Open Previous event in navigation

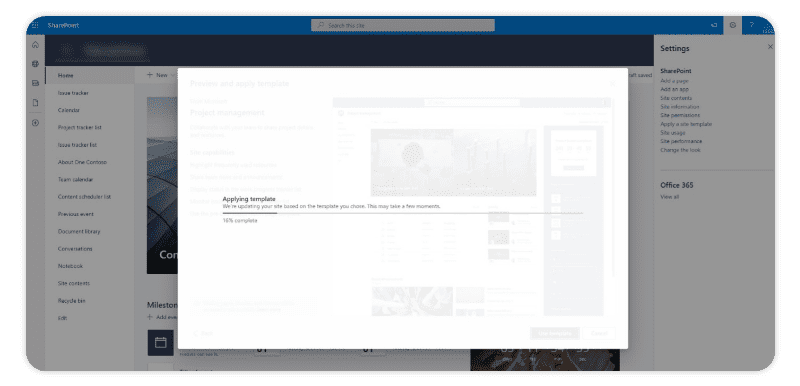(x=76, y=214)
